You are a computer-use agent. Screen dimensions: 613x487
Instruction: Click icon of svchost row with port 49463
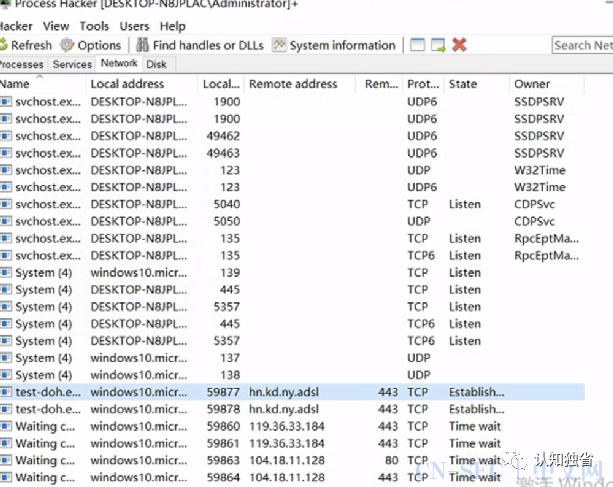tap(6, 153)
